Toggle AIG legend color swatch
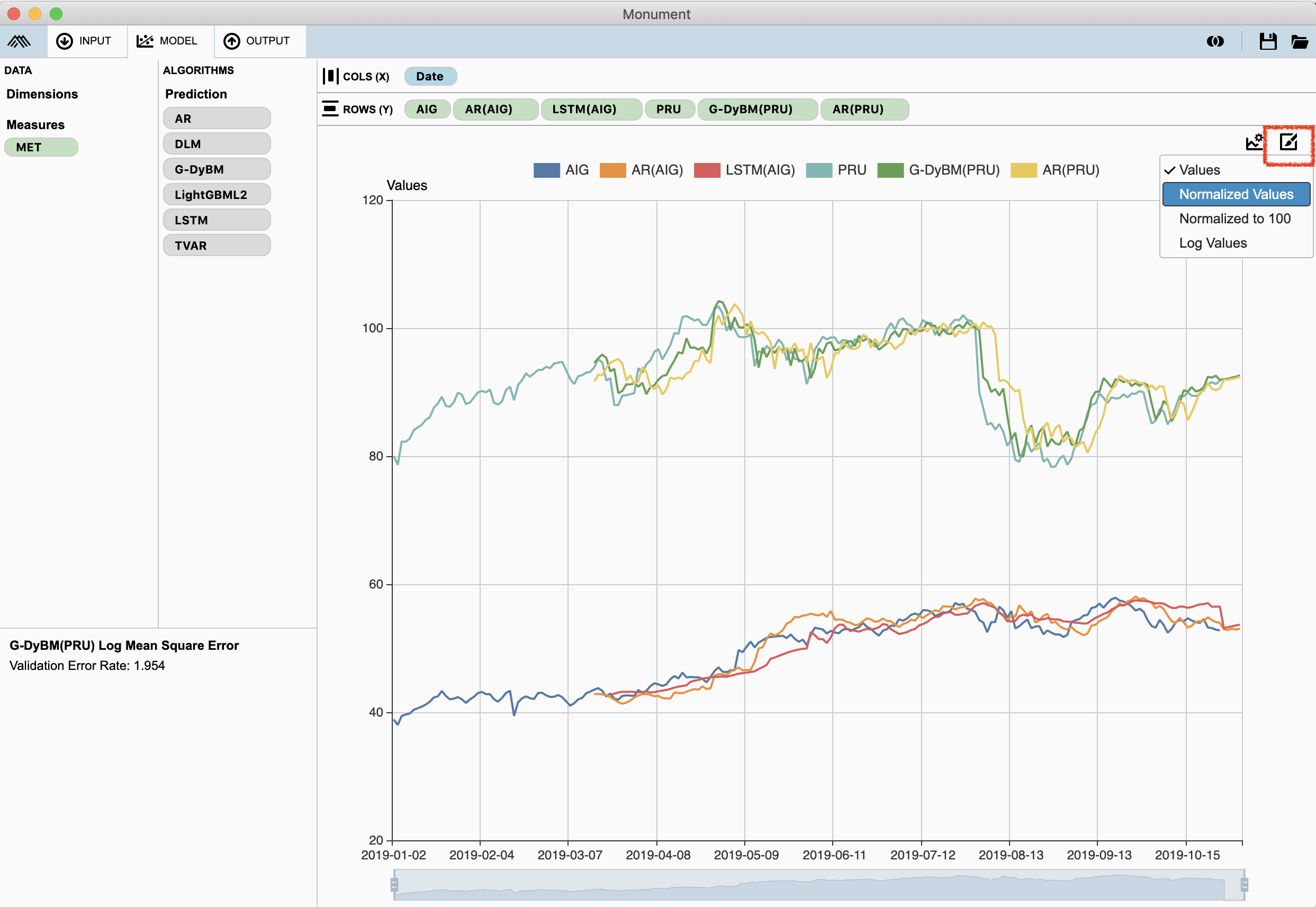 point(546,170)
